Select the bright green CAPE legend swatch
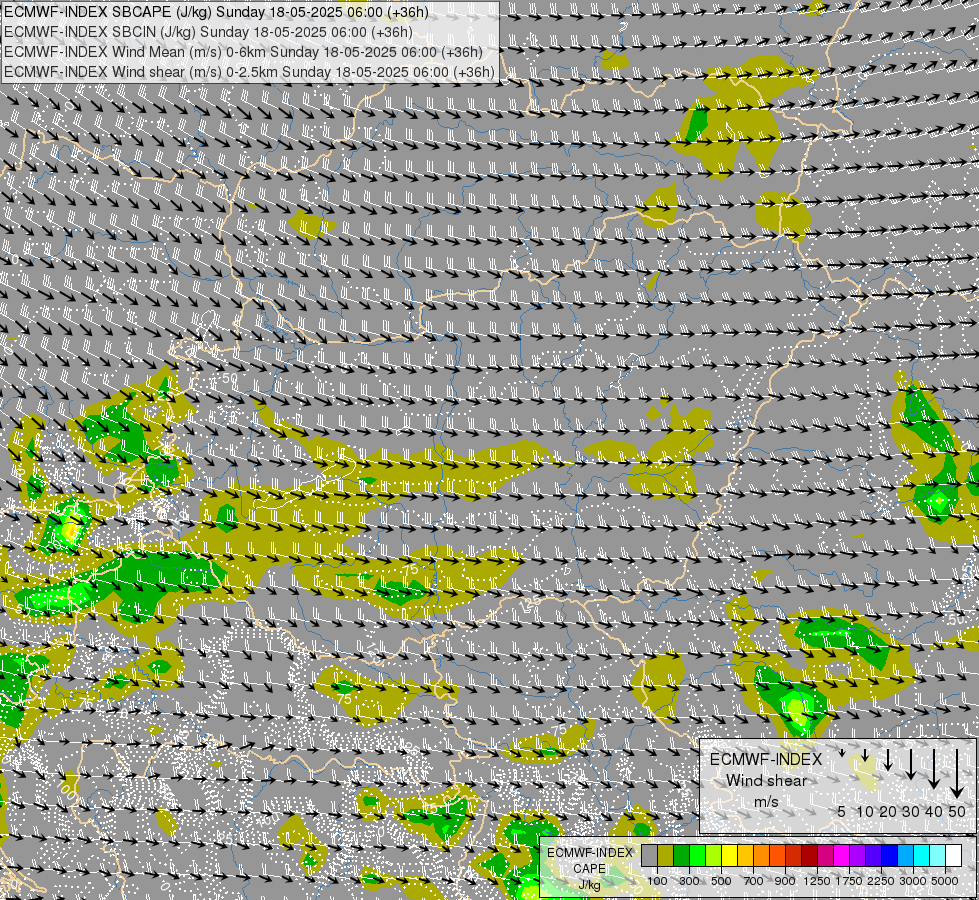Viewport: 979px width, 900px height. [x=697, y=855]
